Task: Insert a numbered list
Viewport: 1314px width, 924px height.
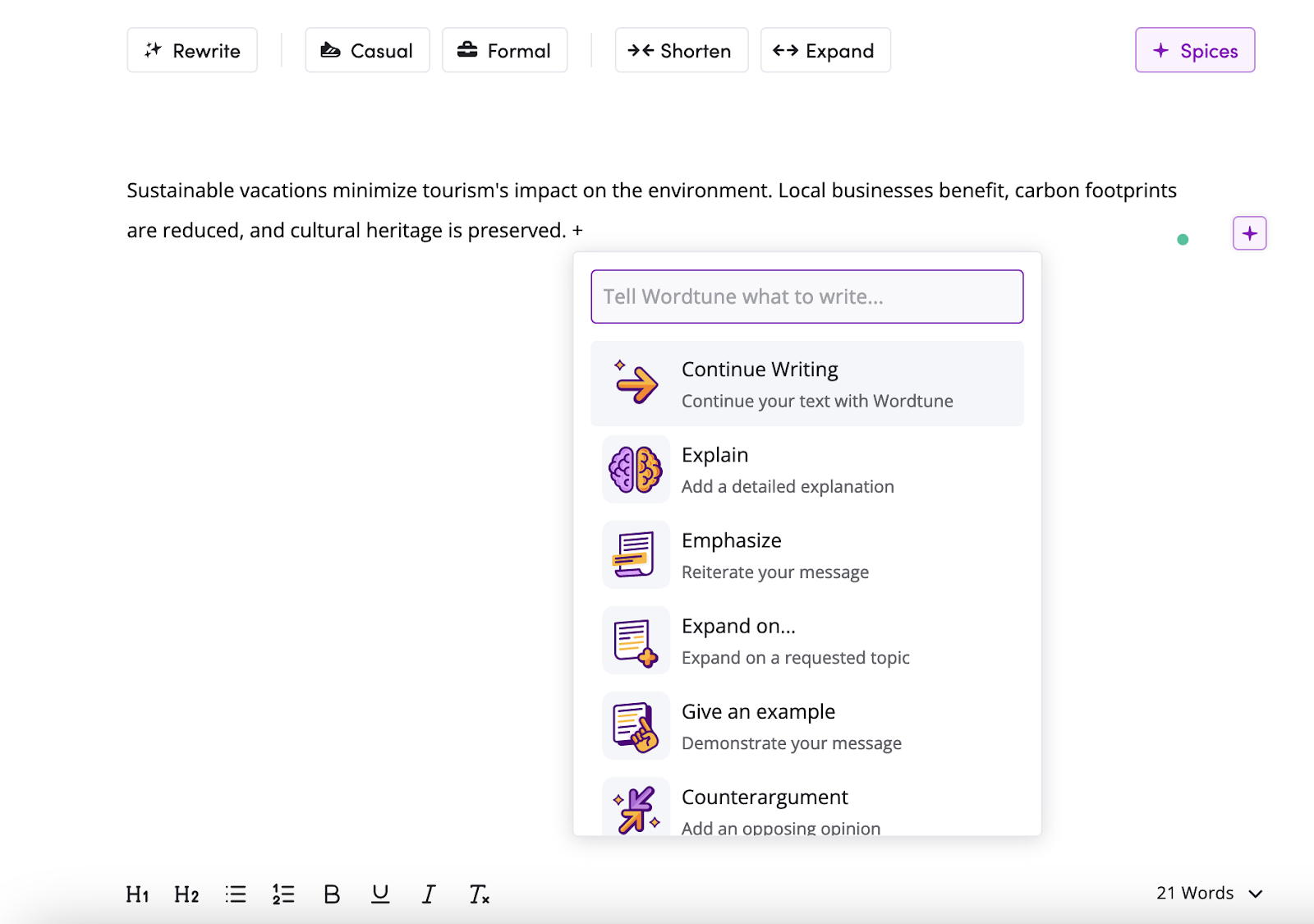Action: pyautogui.click(x=283, y=894)
